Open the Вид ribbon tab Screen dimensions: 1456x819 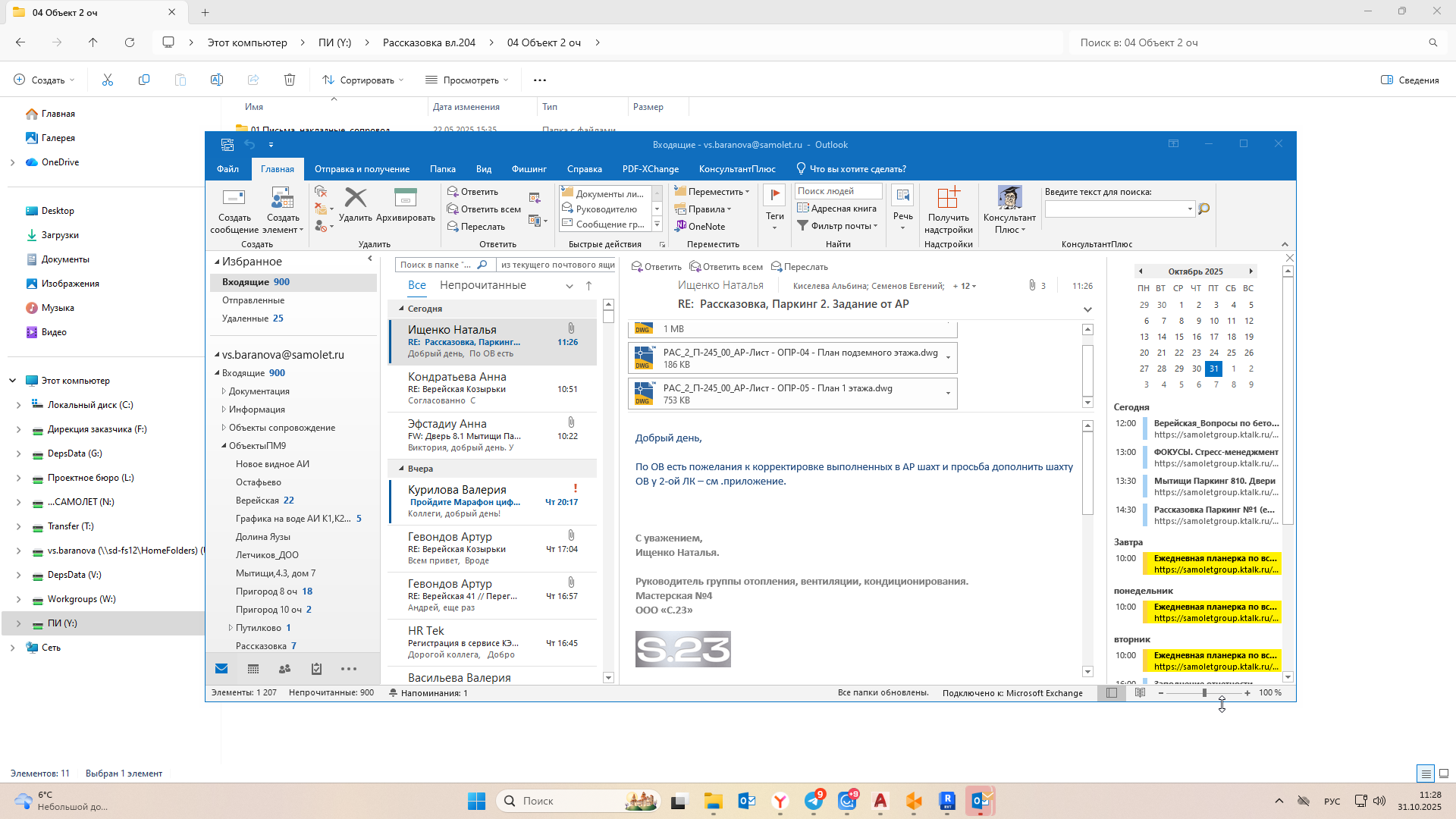pyautogui.click(x=483, y=169)
